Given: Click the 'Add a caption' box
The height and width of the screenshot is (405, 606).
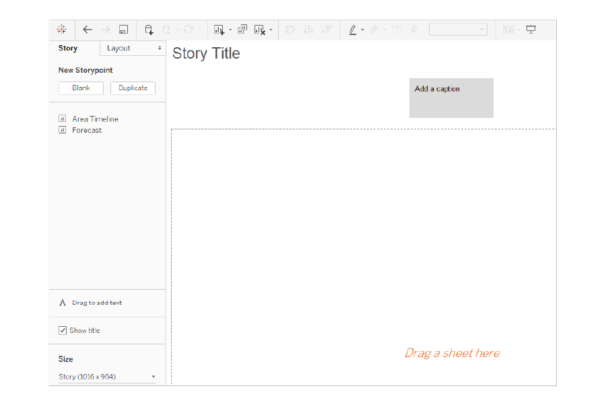Looking at the screenshot, I should pyautogui.click(x=450, y=97).
